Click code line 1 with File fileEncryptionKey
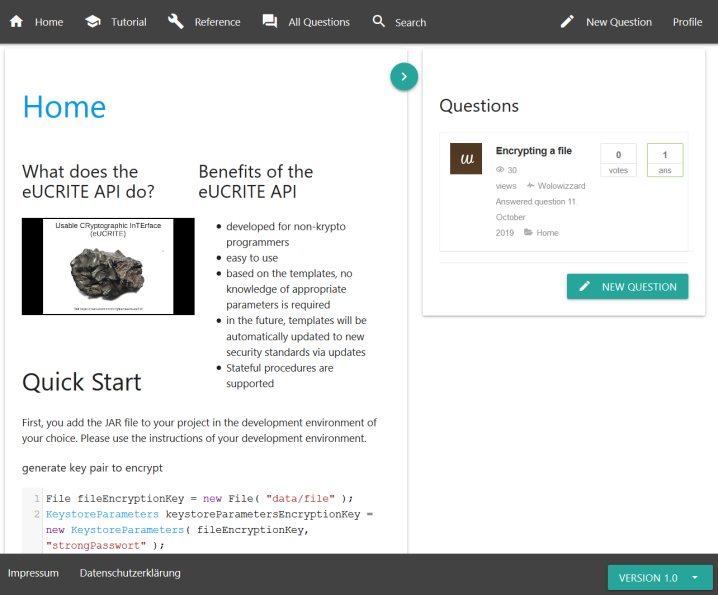The height and width of the screenshot is (595, 718). click(199, 498)
